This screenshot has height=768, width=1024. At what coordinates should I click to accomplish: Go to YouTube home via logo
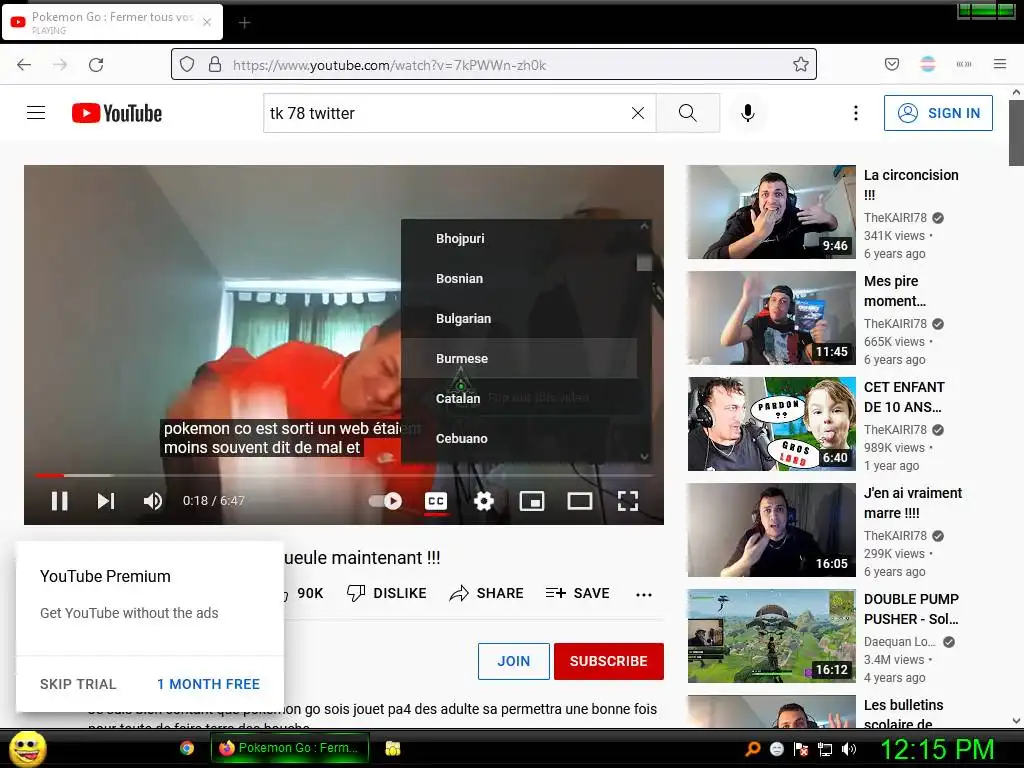[x=117, y=113]
